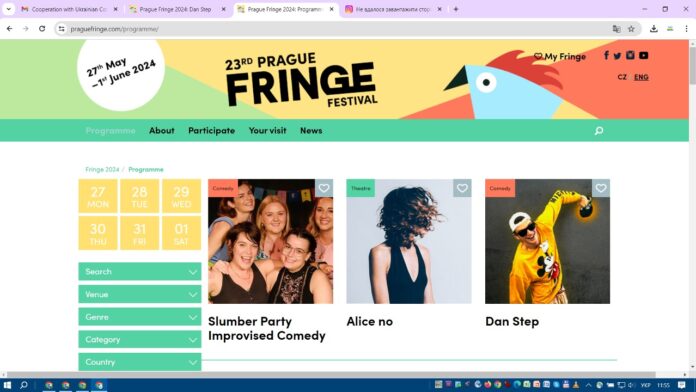Switch site language to CZ
This screenshot has height=392, width=696.
[622, 77]
